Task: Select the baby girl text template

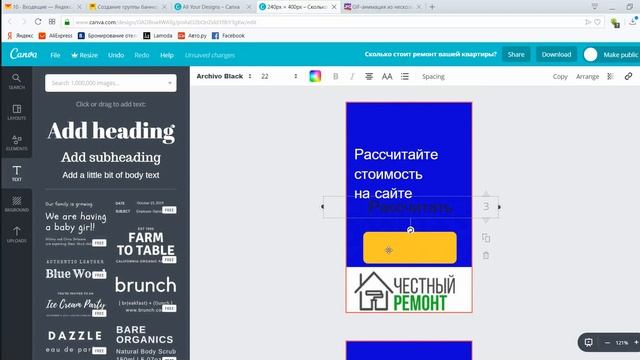Action: pyautogui.click(x=76, y=223)
